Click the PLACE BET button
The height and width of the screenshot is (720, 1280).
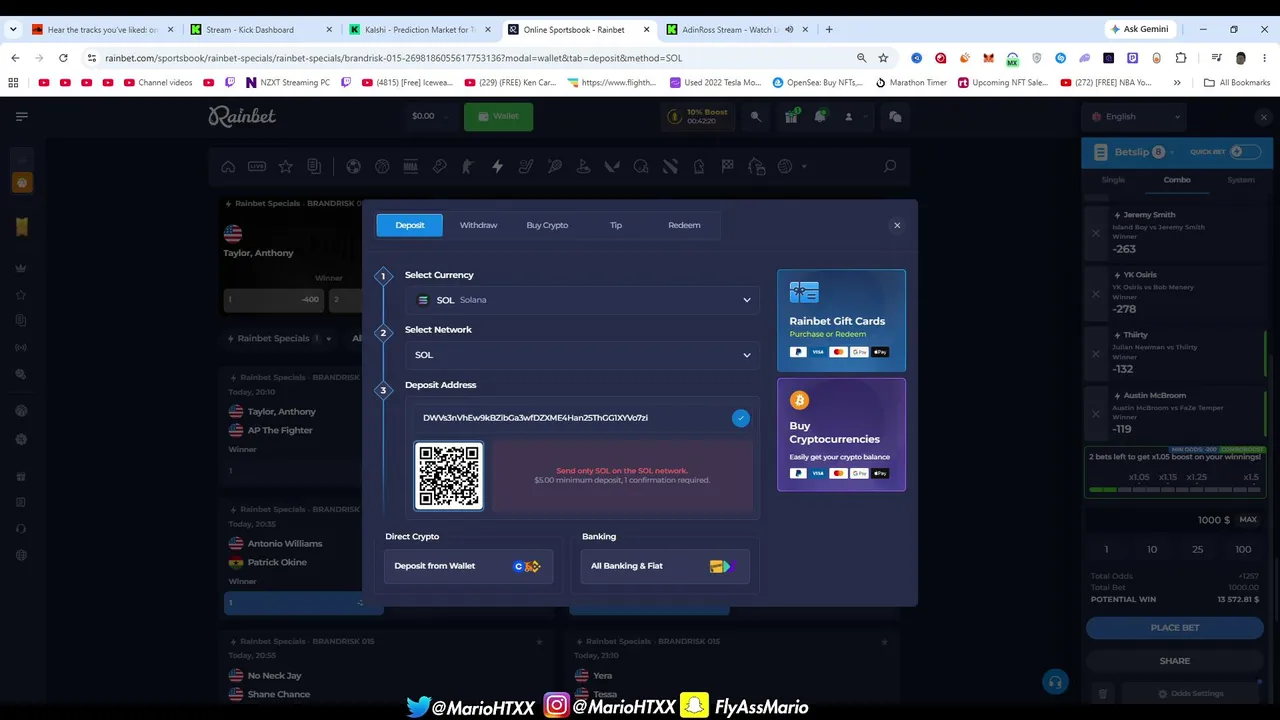(1175, 628)
